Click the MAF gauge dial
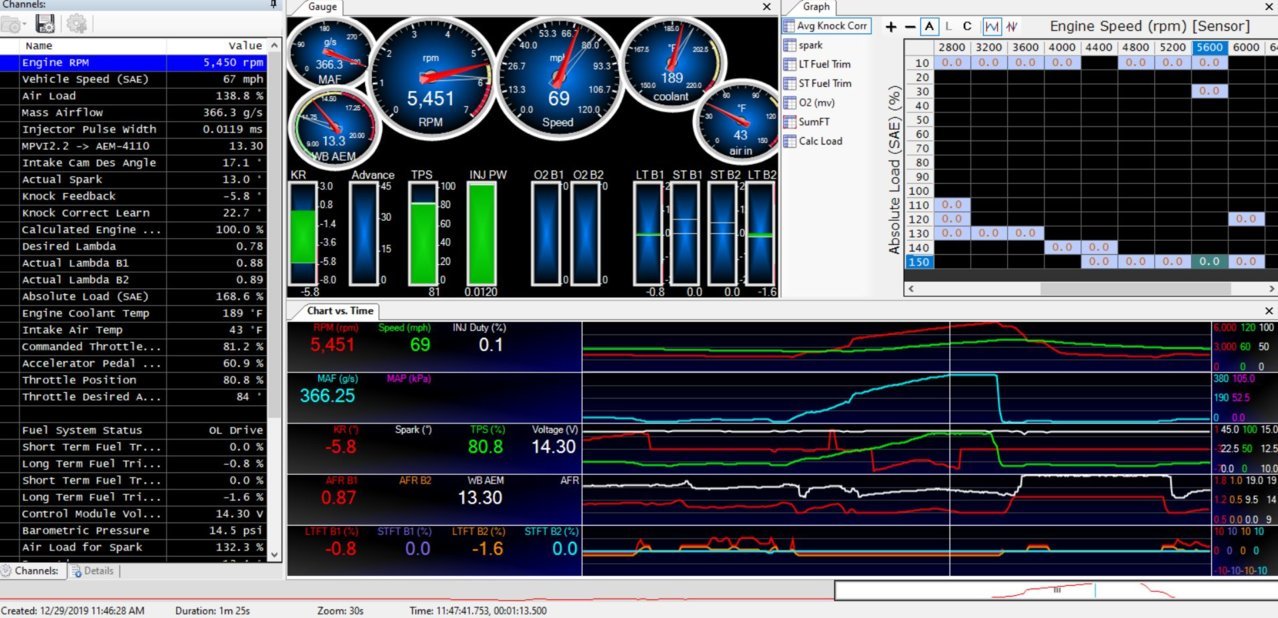This screenshot has height=618, width=1278. 330,51
